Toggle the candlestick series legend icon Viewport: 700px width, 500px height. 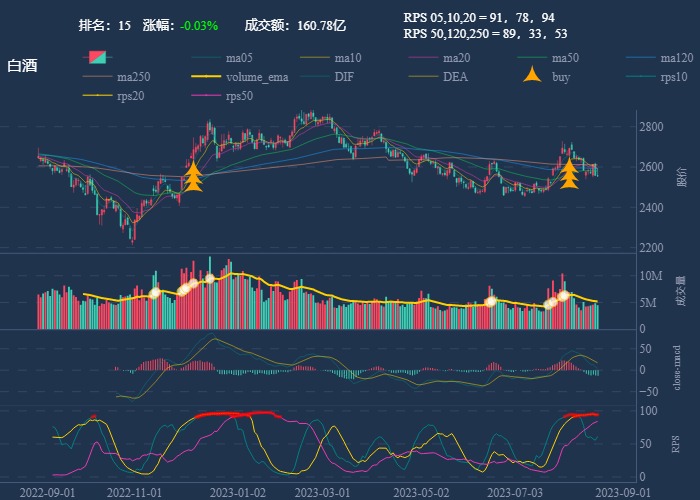pyautogui.click(x=97, y=57)
